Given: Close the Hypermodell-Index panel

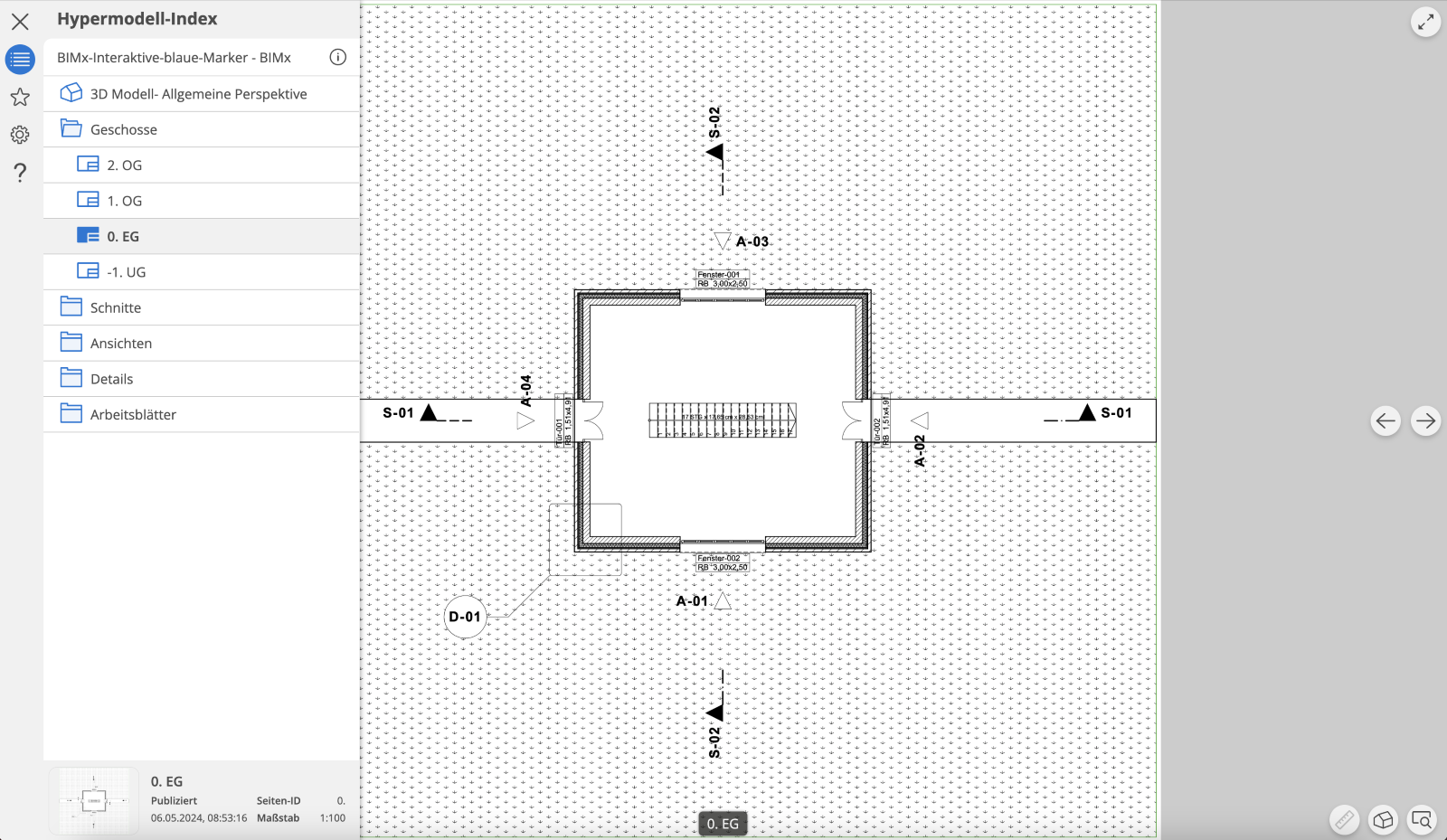Looking at the screenshot, I should click(x=20, y=21).
